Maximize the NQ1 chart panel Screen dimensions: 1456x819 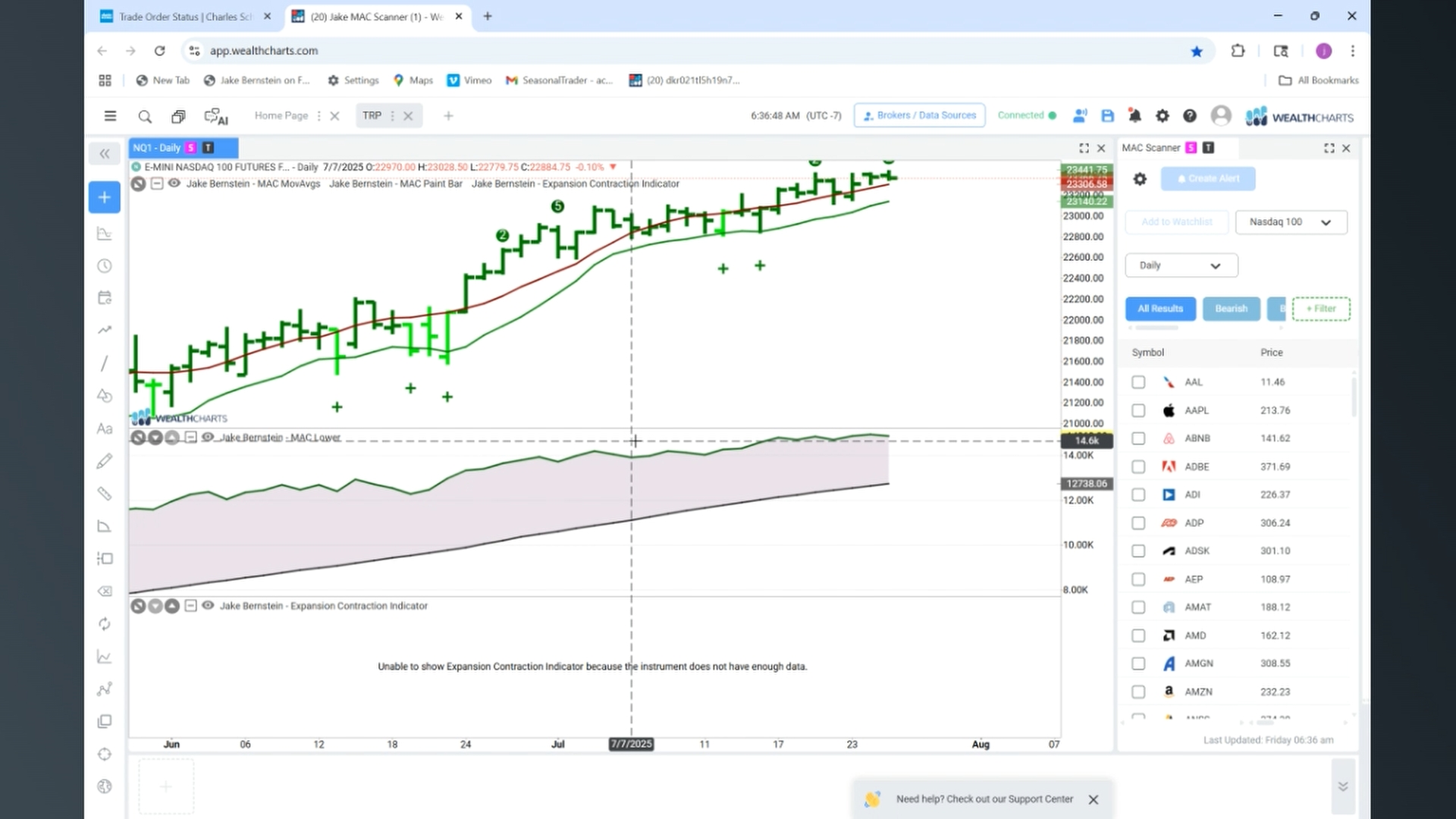[1084, 149]
